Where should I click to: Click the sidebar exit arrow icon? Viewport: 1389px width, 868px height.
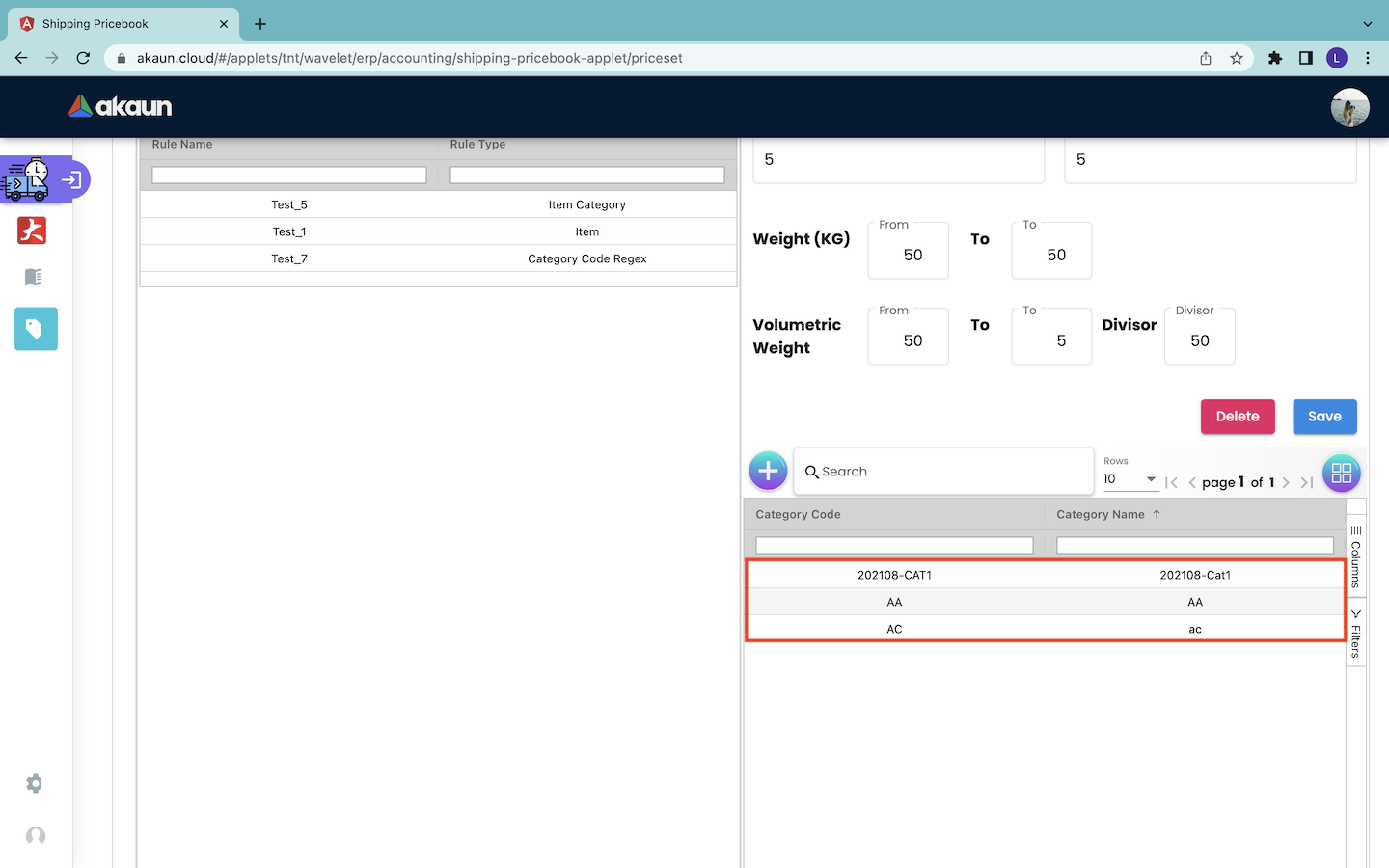71,180
